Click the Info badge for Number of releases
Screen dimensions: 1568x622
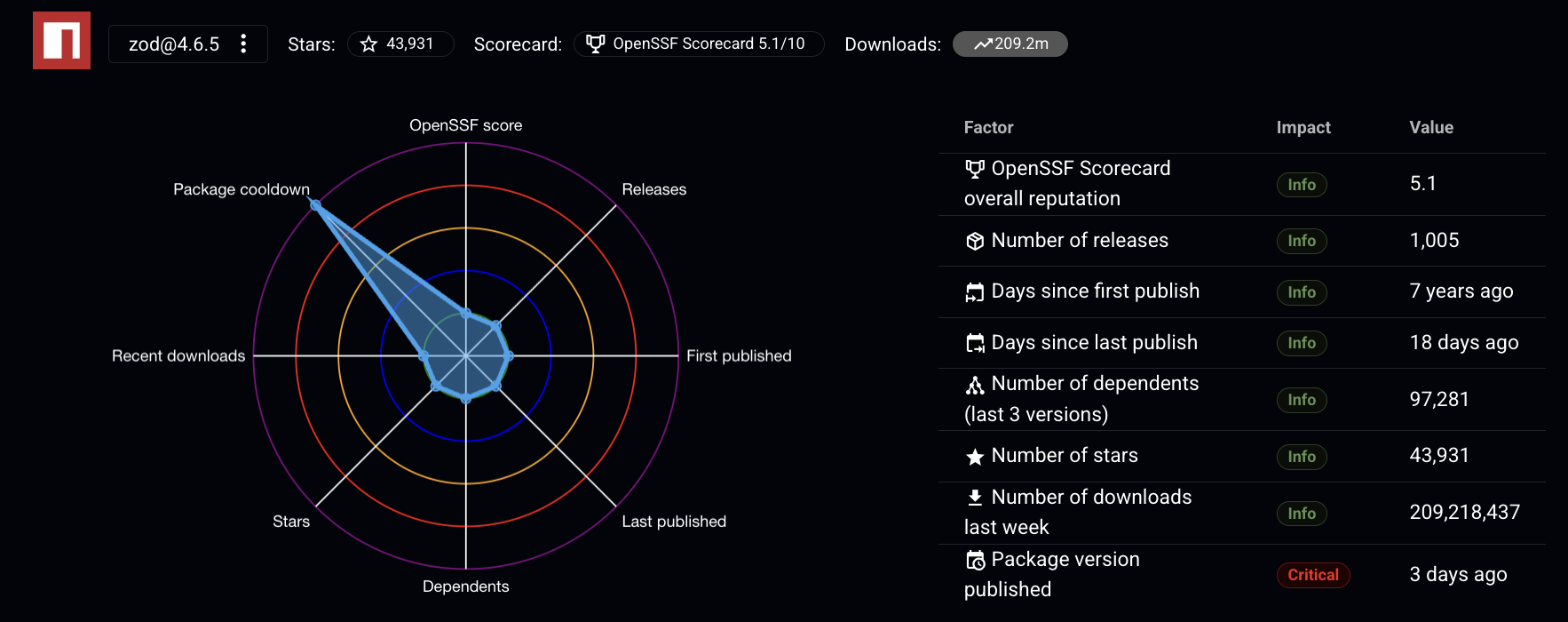point(1302,241)
